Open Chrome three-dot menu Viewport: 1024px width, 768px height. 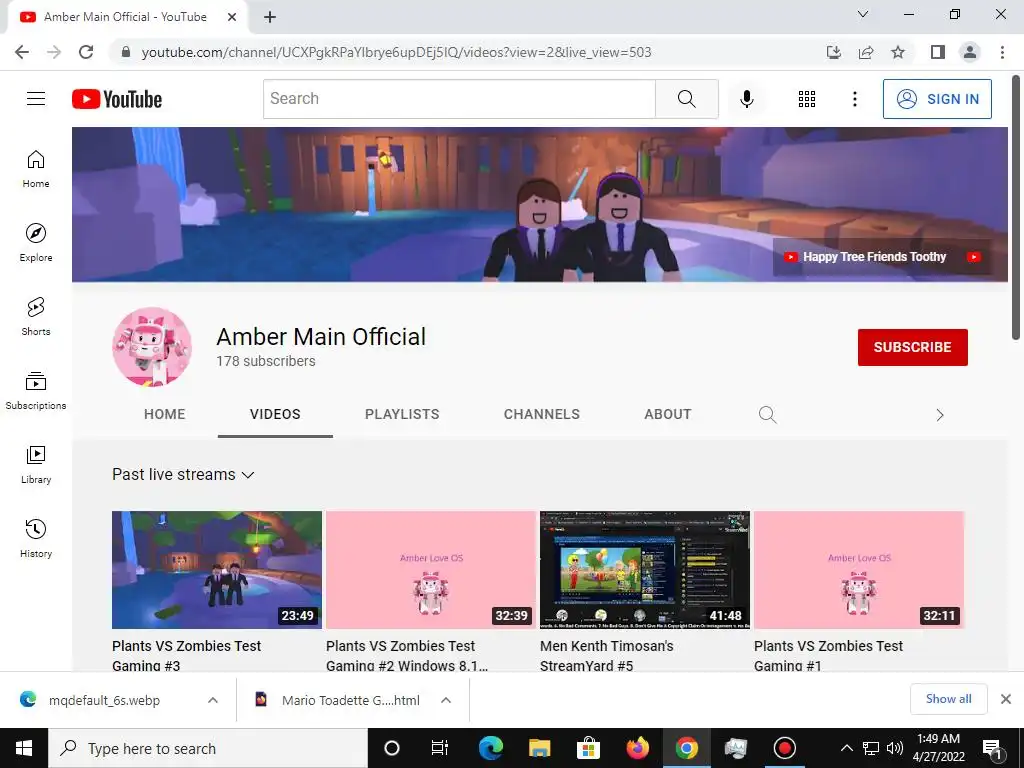1002,52
